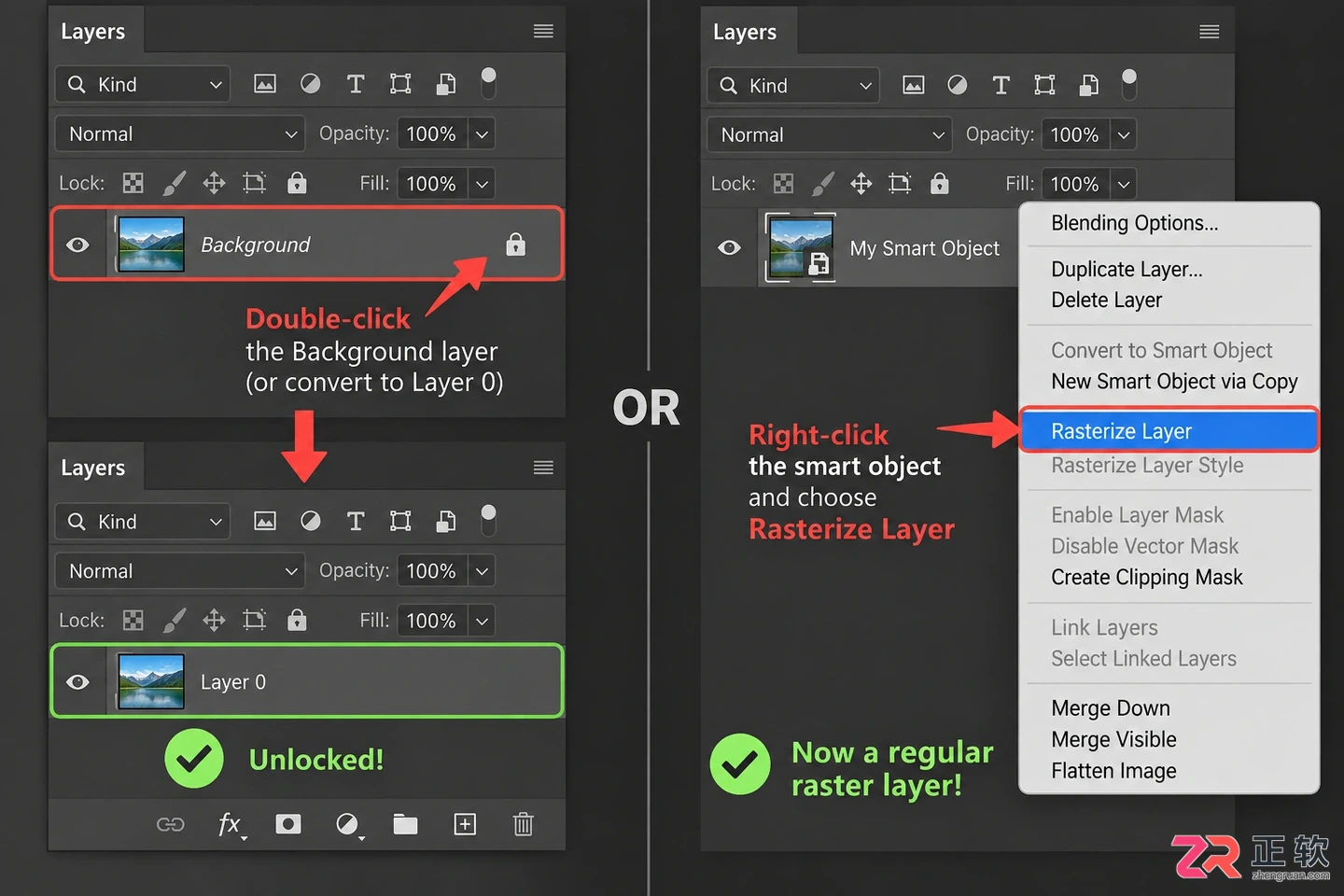This screenshot has height=896, width=1344.
Task: Toggle layer filtering switch in Layer 0 panel
Action: point(488,520)
